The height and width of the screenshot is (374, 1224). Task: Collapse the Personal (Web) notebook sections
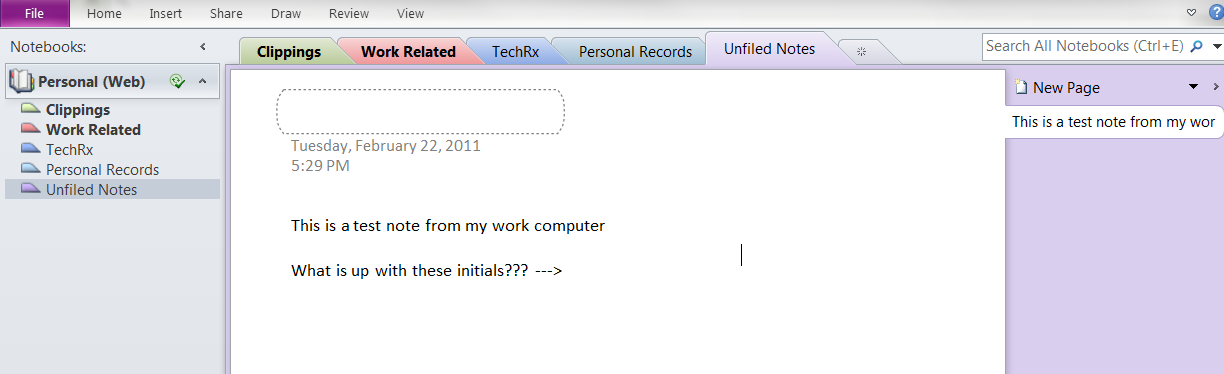202,81
